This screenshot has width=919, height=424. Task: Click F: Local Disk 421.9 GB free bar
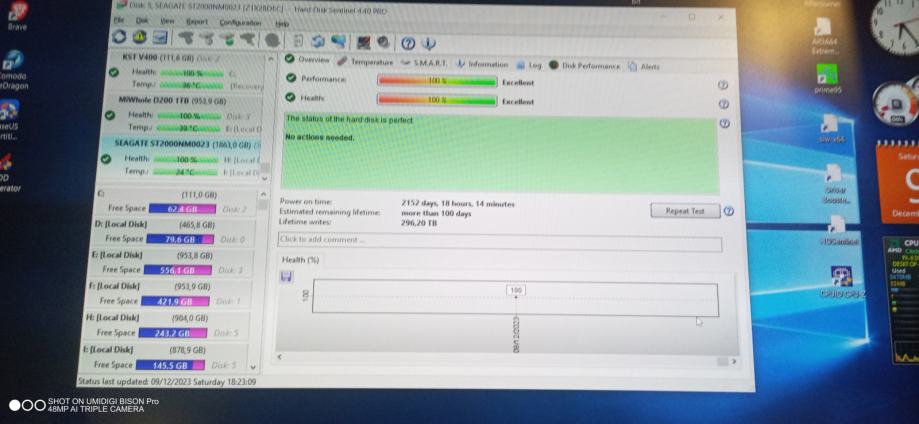[175, 301]
